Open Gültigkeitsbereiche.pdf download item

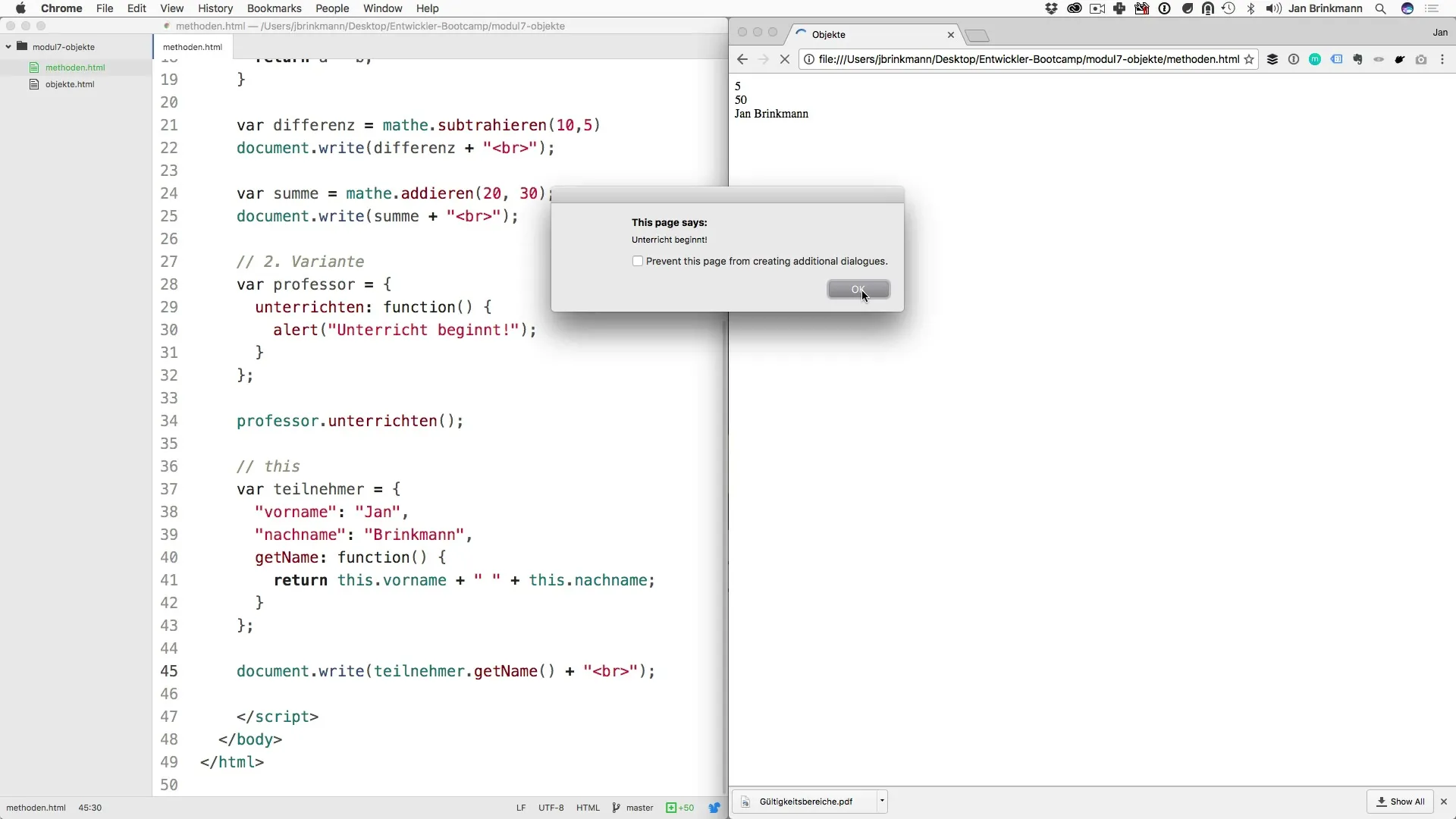[805, 802]
